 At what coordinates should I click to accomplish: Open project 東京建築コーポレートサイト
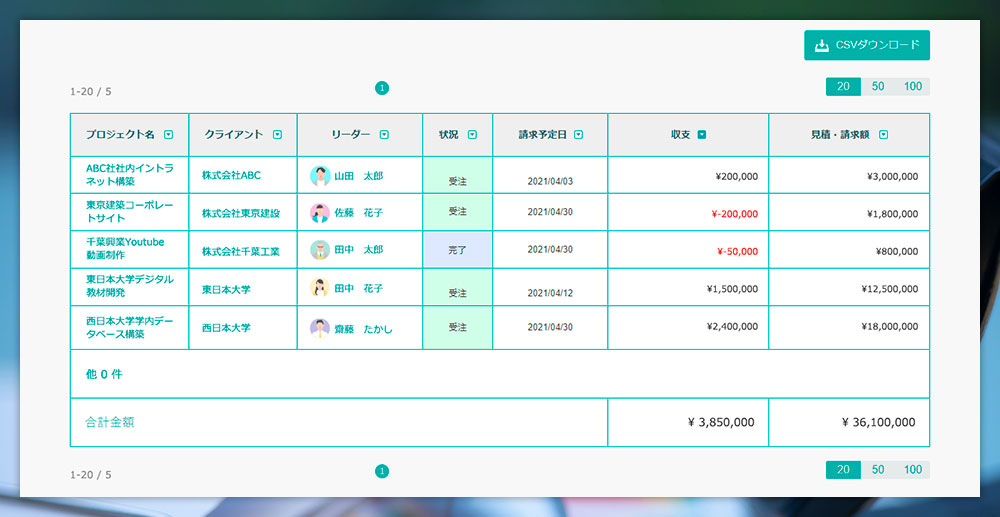[129, 212]
